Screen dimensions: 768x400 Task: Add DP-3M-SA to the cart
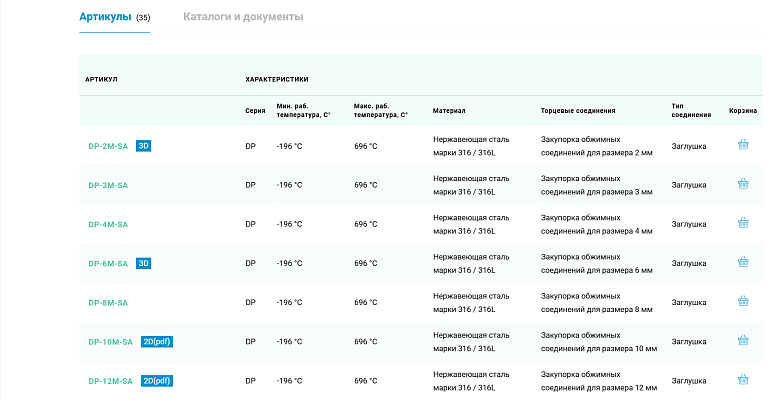pos(743,184)
